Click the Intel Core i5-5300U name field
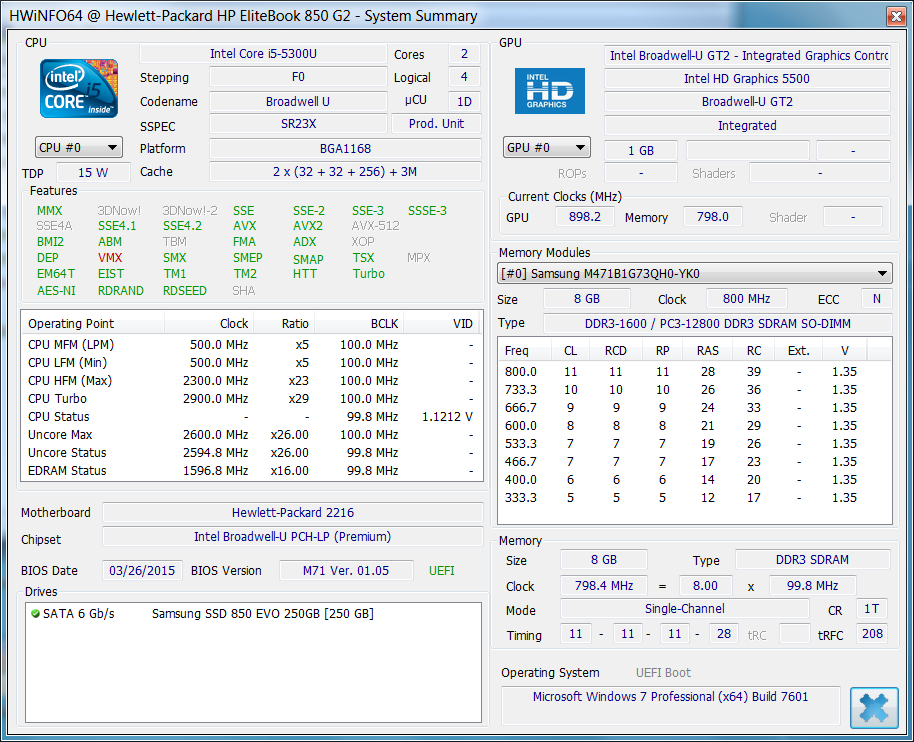 [263, 54]
